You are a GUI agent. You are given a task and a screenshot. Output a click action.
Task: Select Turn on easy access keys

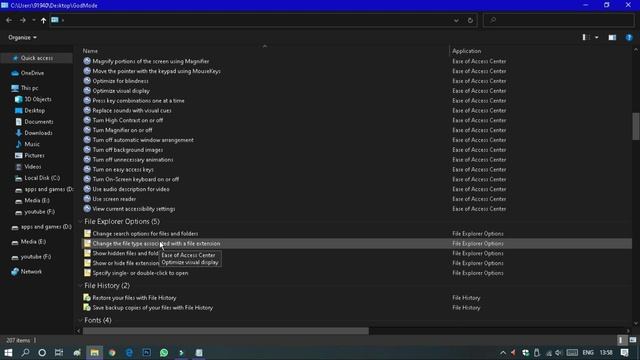pyautogui.click(x=123, y=169)
